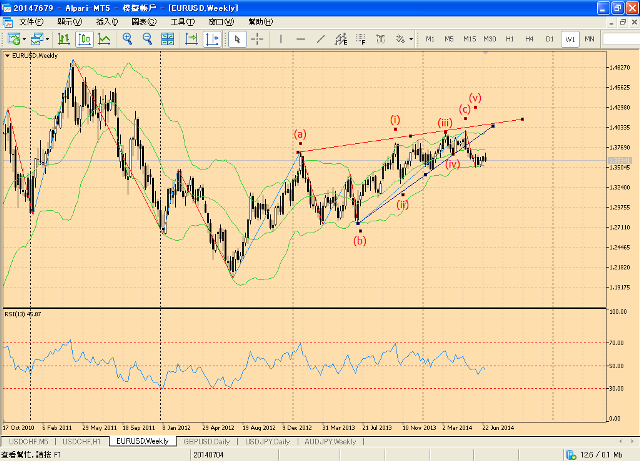Switch to M5 timeframe
This screenshot has height=461, width=640.
pos(449,39)
